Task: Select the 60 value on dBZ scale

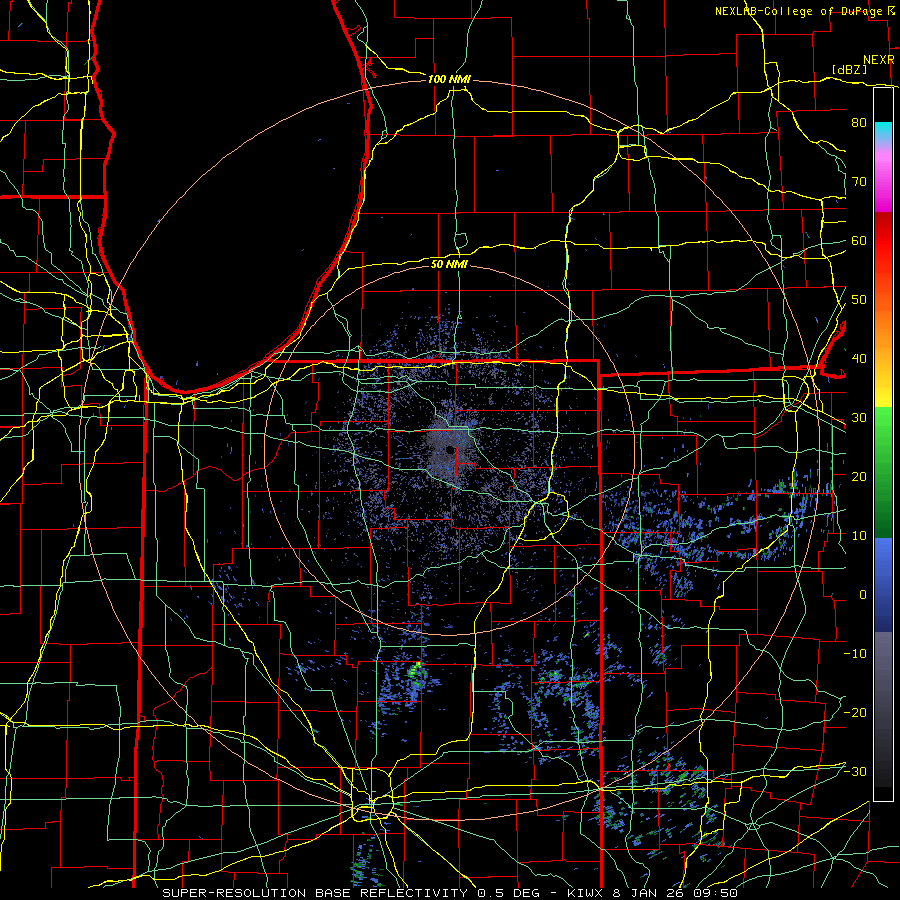Action: [859, 240]
